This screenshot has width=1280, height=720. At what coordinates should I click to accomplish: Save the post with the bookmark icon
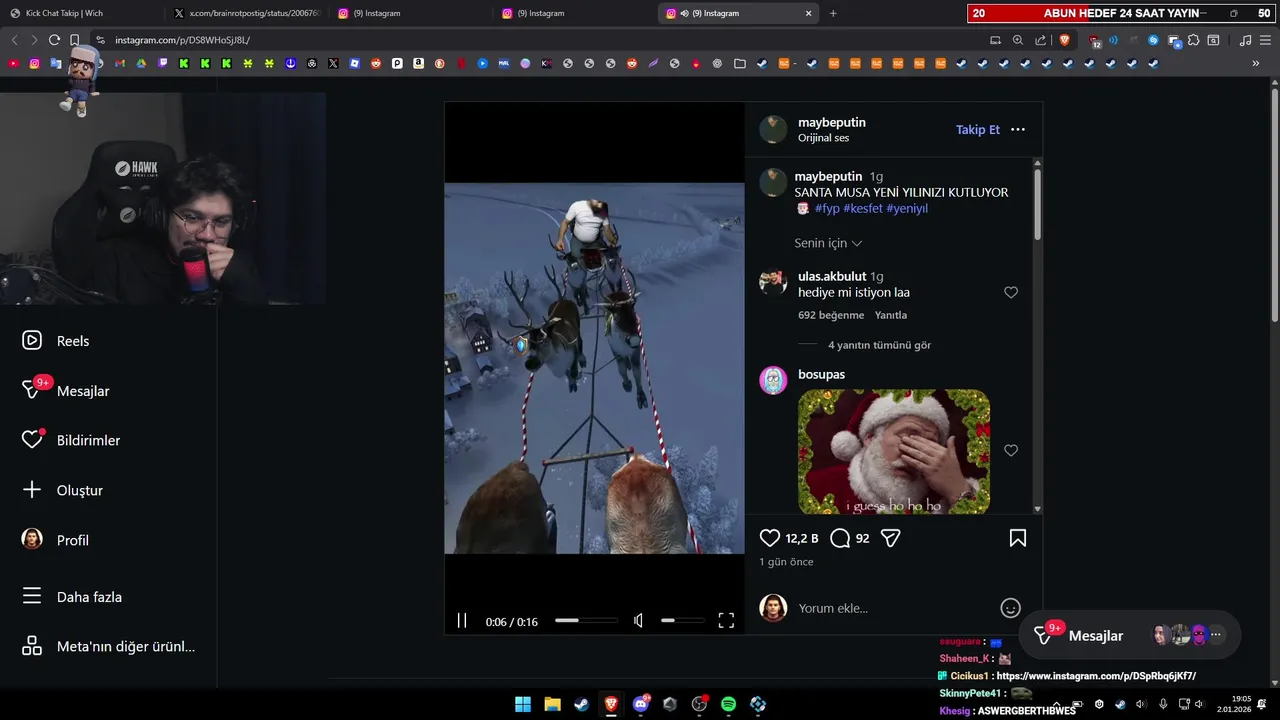click(1018, 538)
